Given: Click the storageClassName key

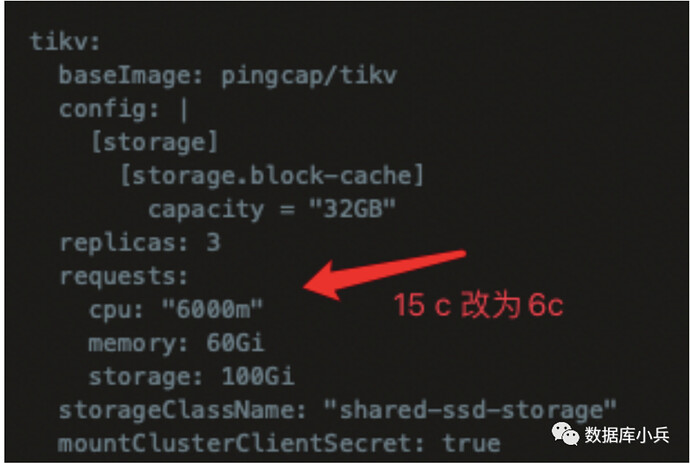Looking at the screenshot, I should point(183,410).
